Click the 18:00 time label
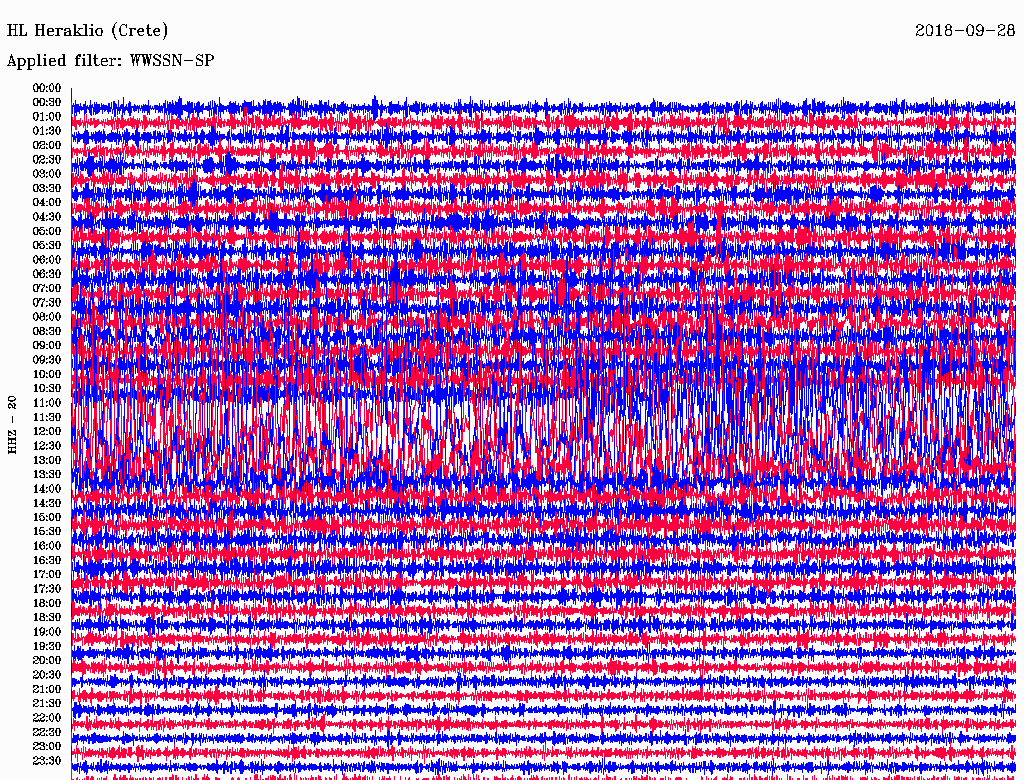 tap(47, 603)
